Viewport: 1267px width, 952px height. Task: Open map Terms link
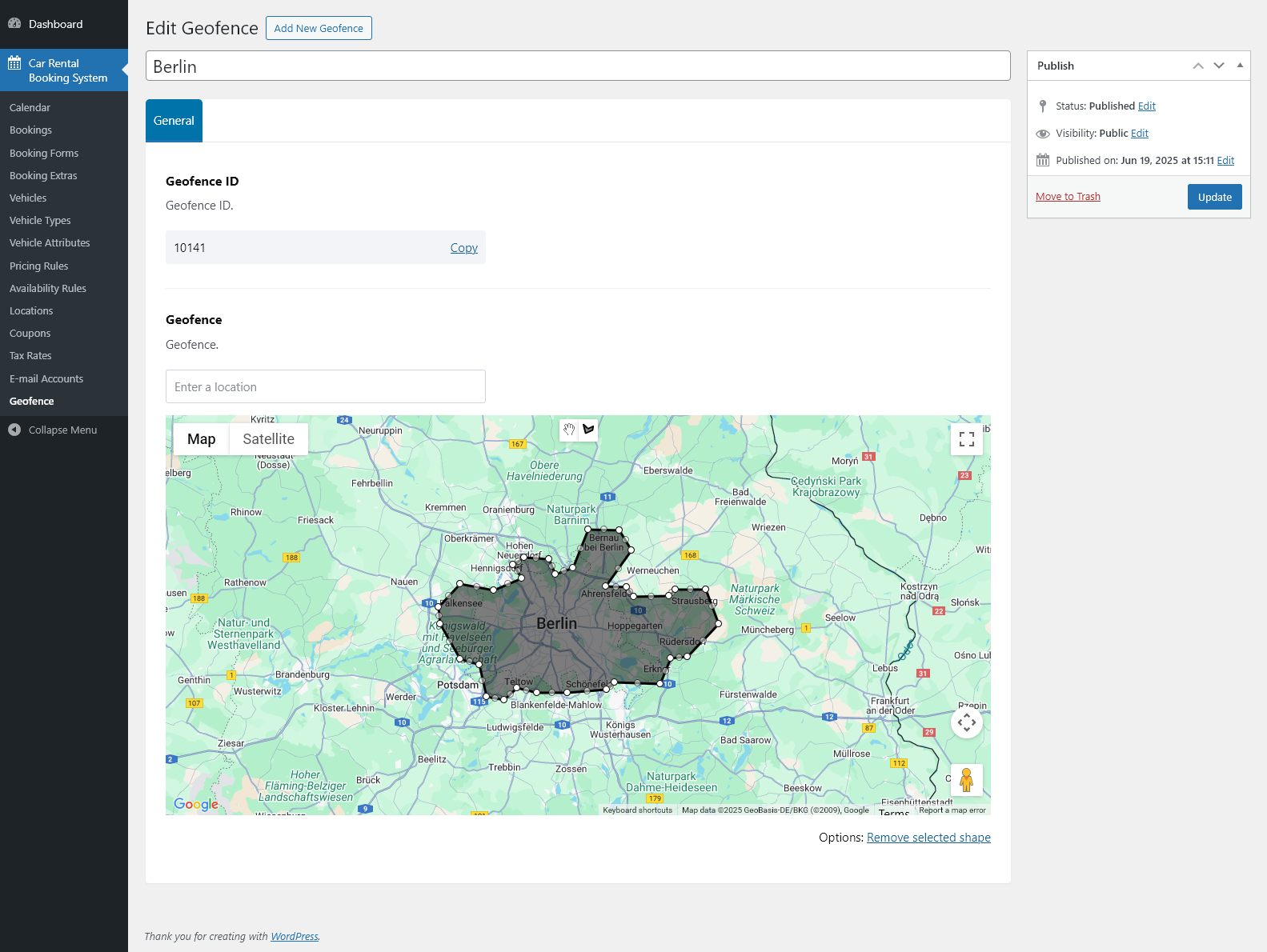pos(894,811)
